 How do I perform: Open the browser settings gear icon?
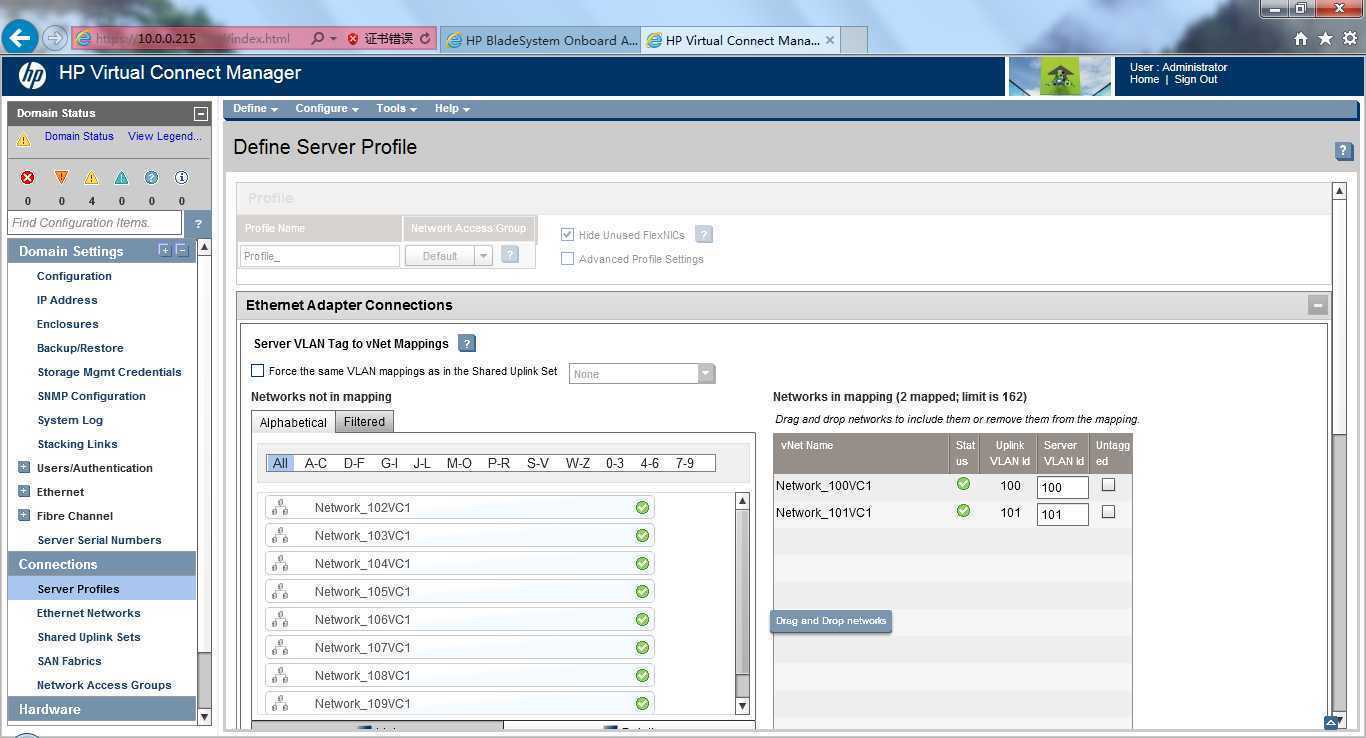[1350, 38]
